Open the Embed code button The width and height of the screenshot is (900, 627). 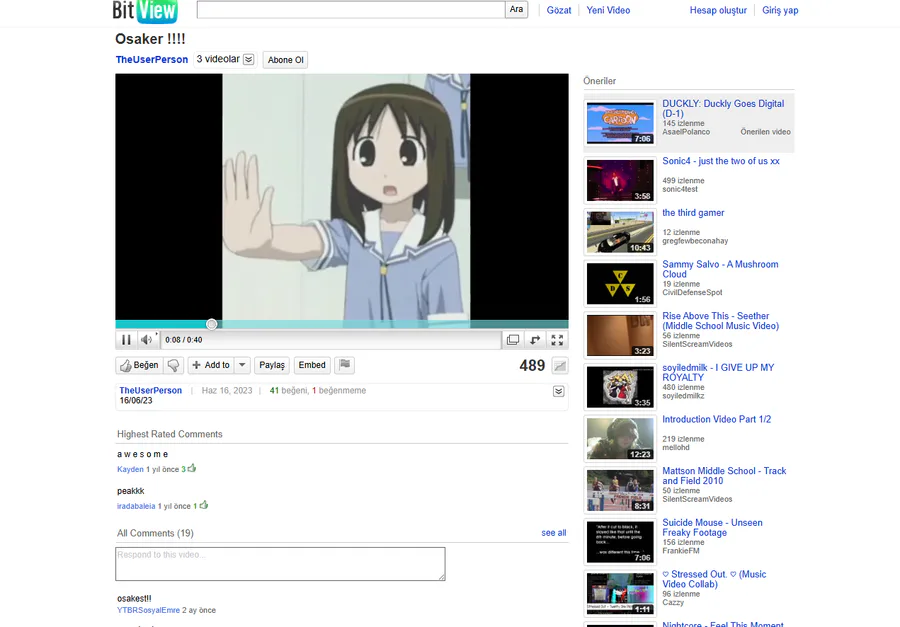pos(312,365)
